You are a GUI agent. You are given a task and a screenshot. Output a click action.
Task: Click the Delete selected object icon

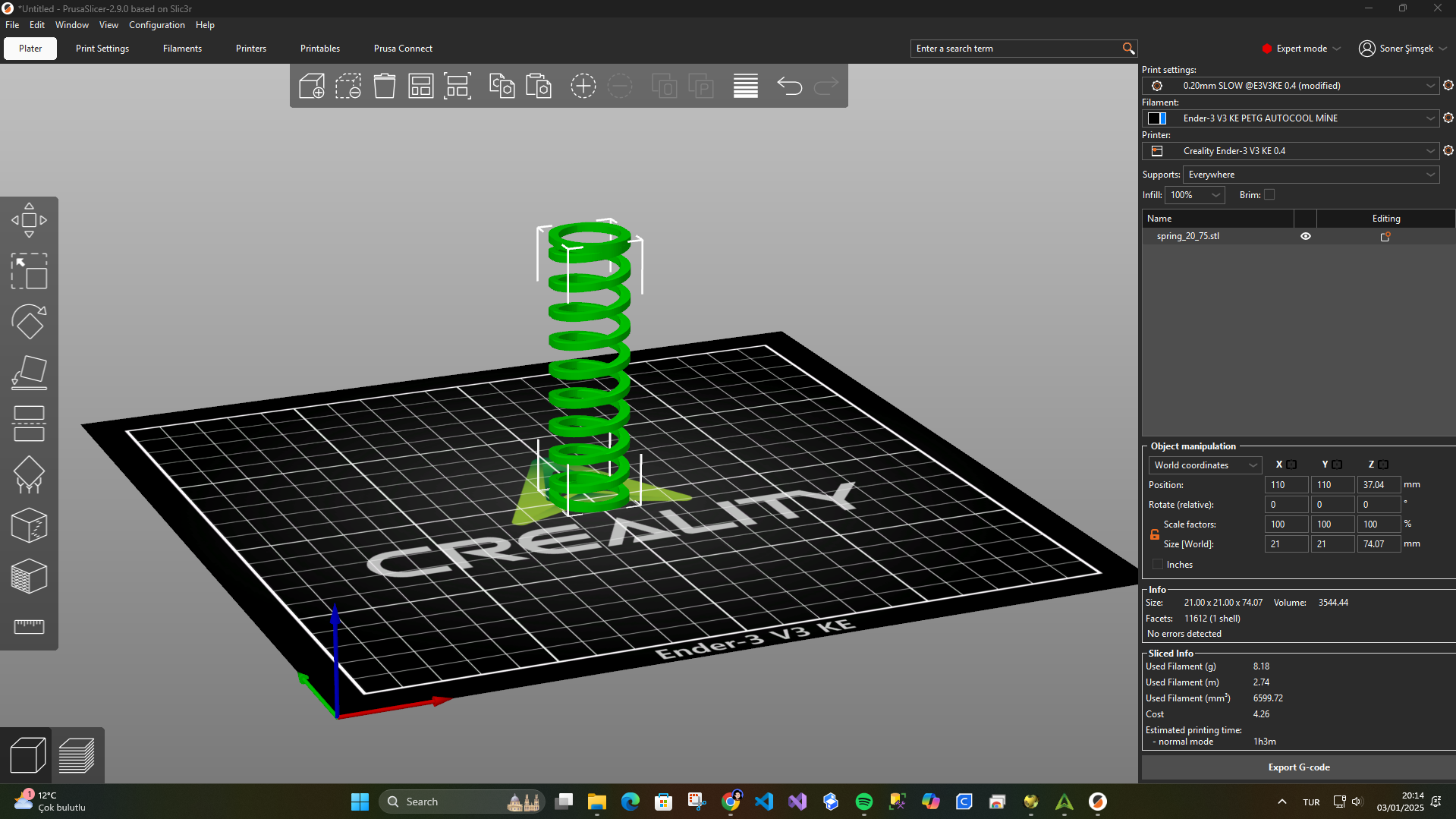[348, 86]
